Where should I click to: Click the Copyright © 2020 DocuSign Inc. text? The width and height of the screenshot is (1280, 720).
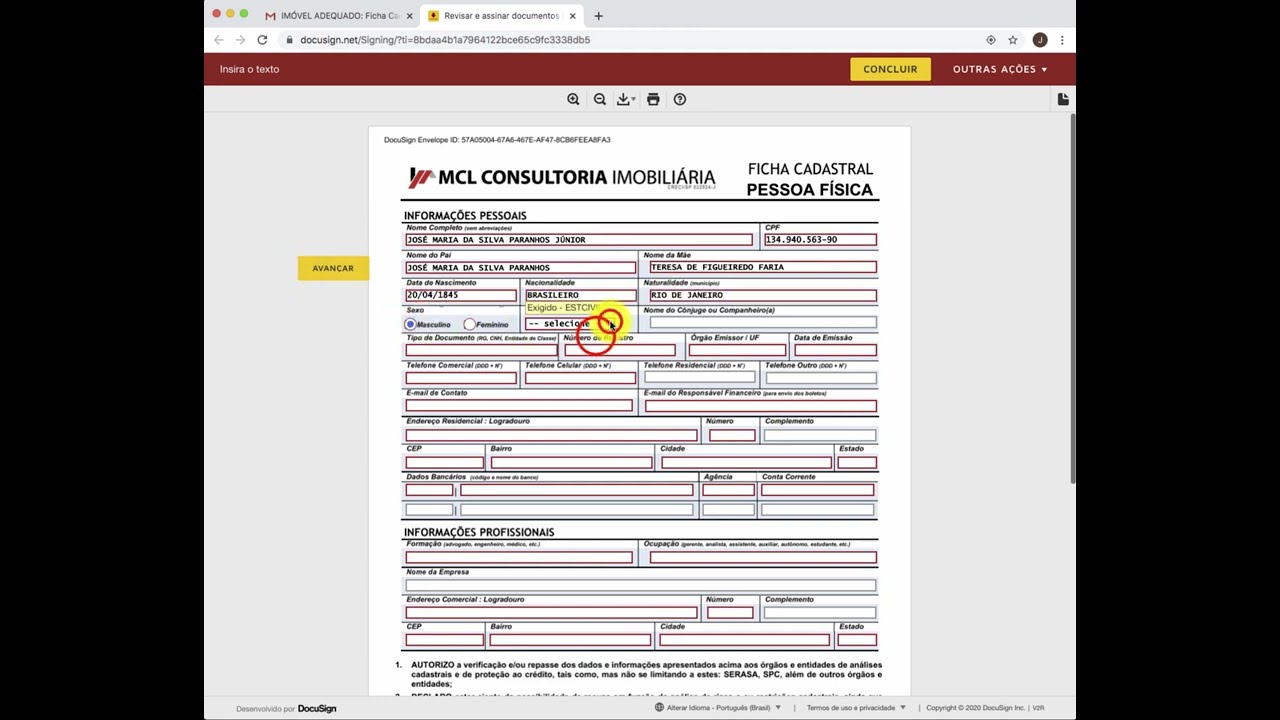pyautogui.click(x=976, y=708)
